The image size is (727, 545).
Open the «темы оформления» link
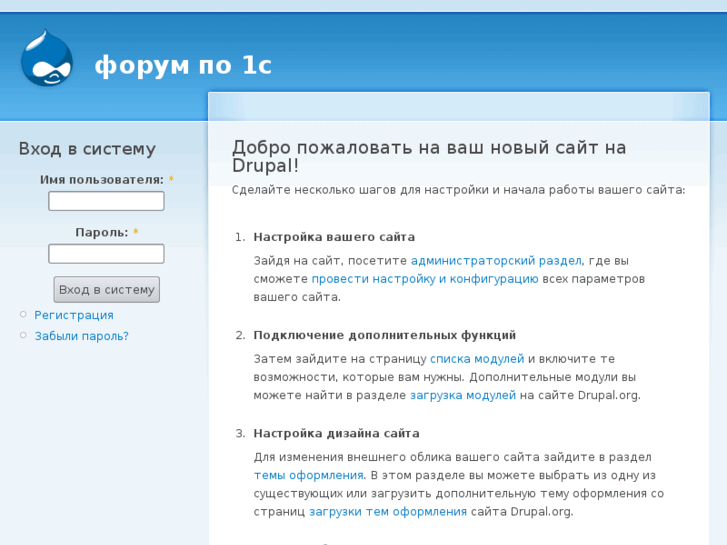308,475
